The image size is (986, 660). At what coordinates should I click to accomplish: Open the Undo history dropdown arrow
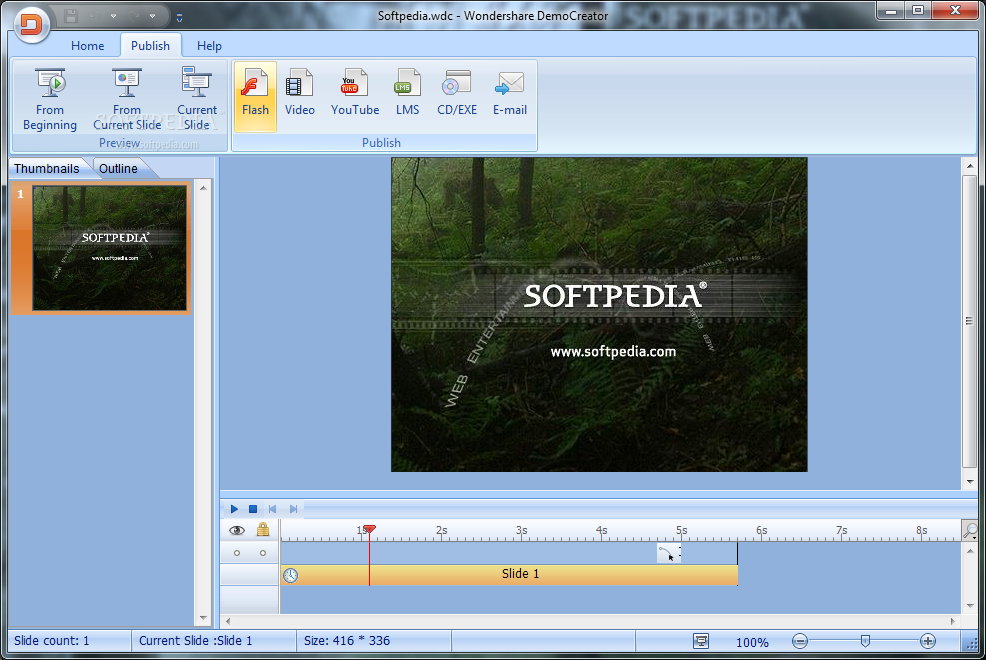coord(113,16)
